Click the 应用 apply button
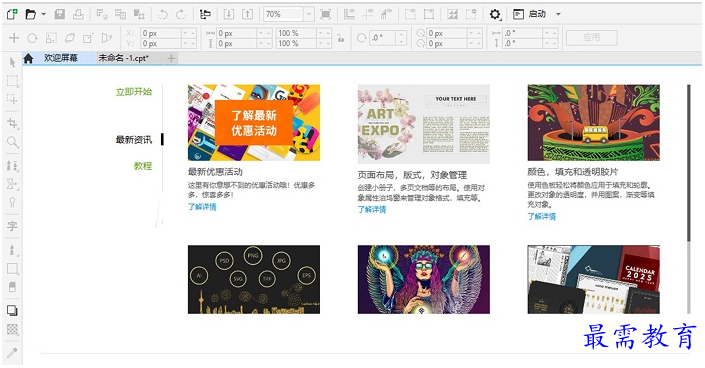705x368 pixels. click(591, 38)
